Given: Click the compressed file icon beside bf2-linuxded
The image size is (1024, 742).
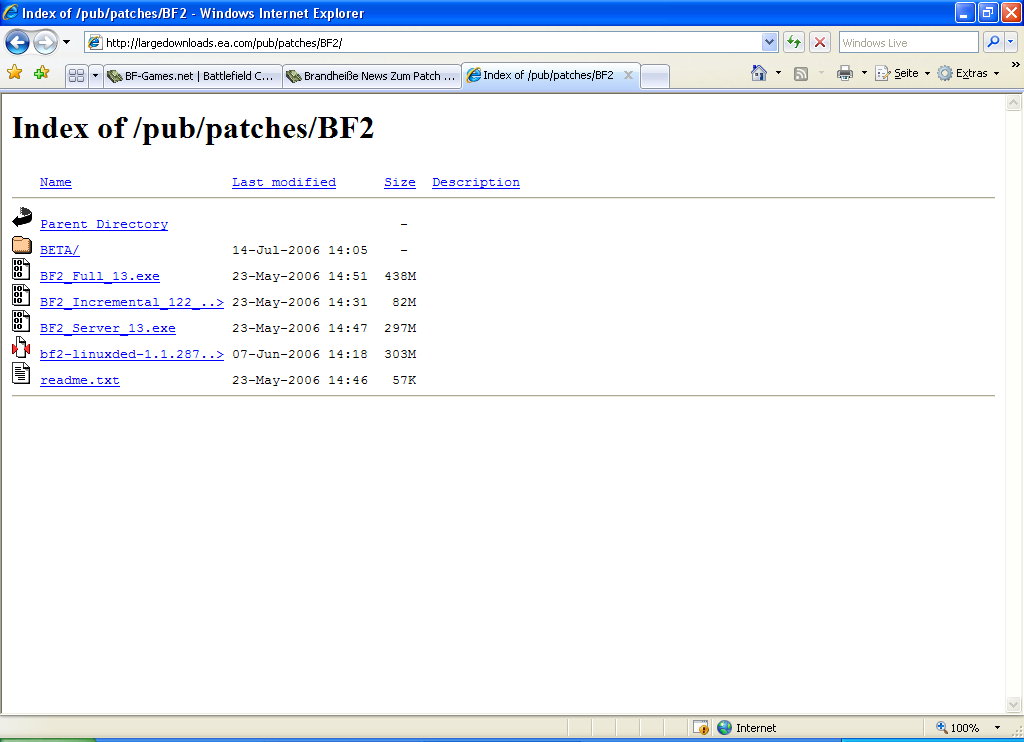Looking at the screenshot, I should click(21, 347).
